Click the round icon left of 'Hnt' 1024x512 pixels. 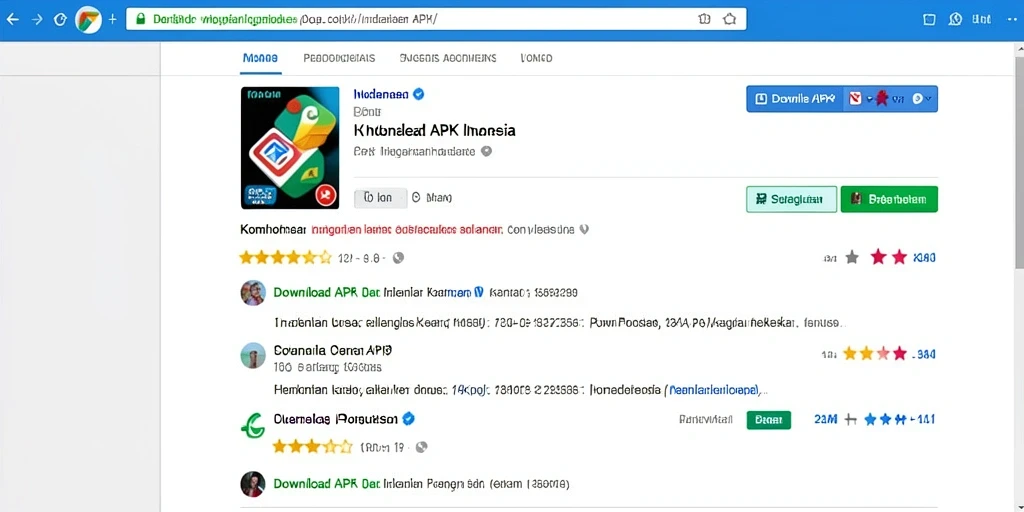[955, 19]
